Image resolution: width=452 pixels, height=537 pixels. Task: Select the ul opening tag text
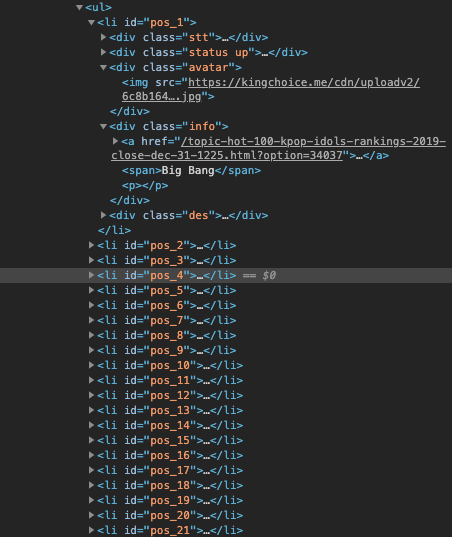(x=99, y=7)
